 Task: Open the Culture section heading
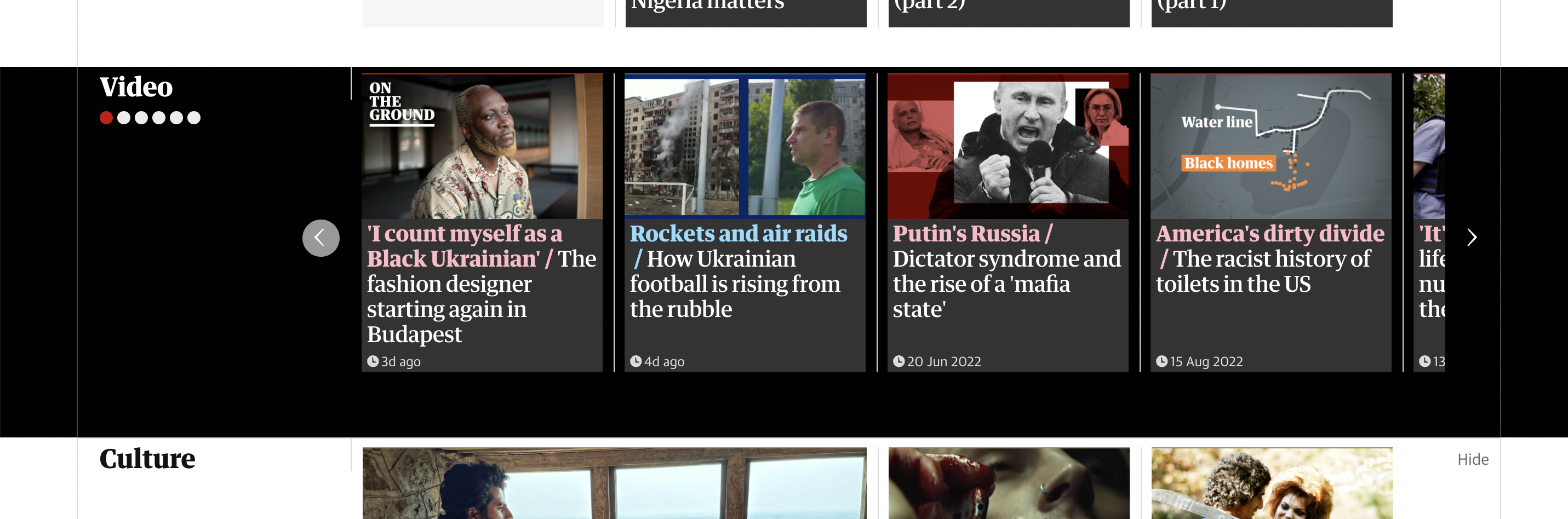[147, 459]
